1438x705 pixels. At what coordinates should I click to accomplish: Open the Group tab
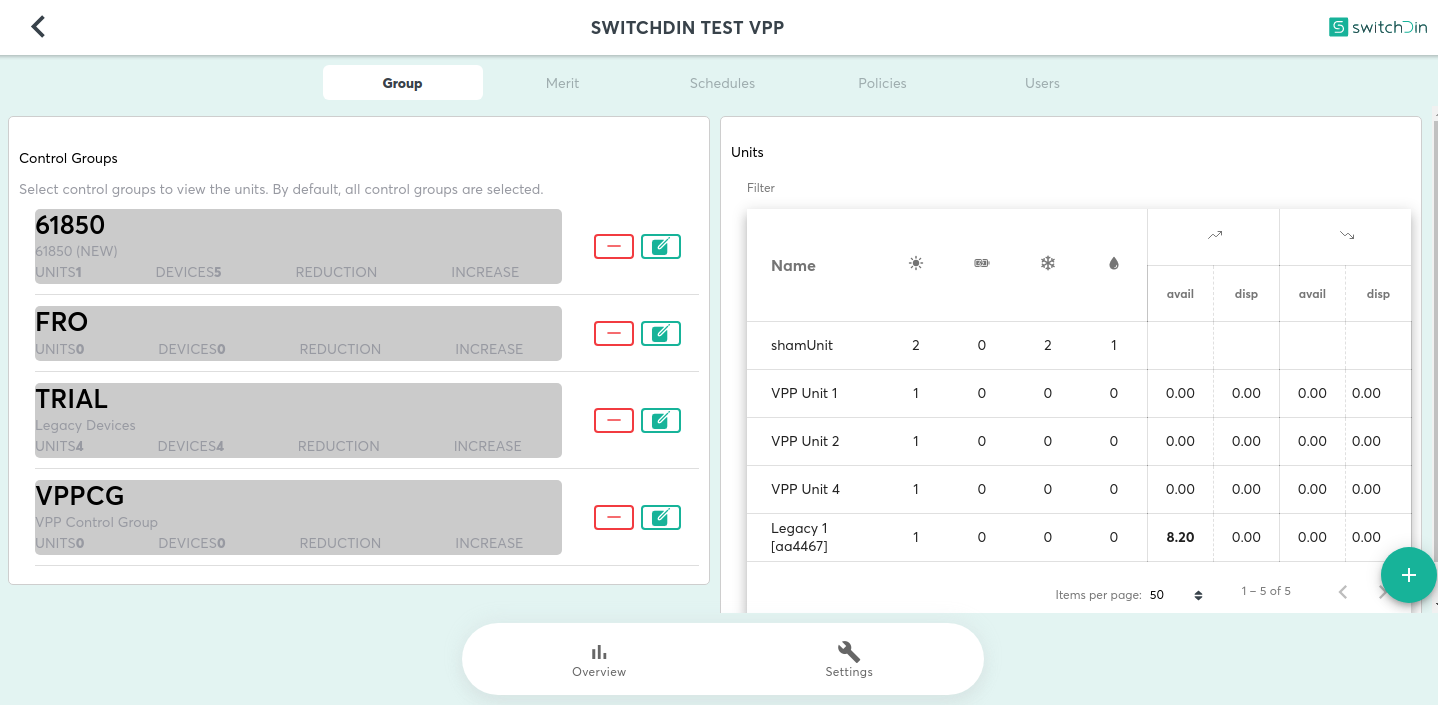(403, 83)
